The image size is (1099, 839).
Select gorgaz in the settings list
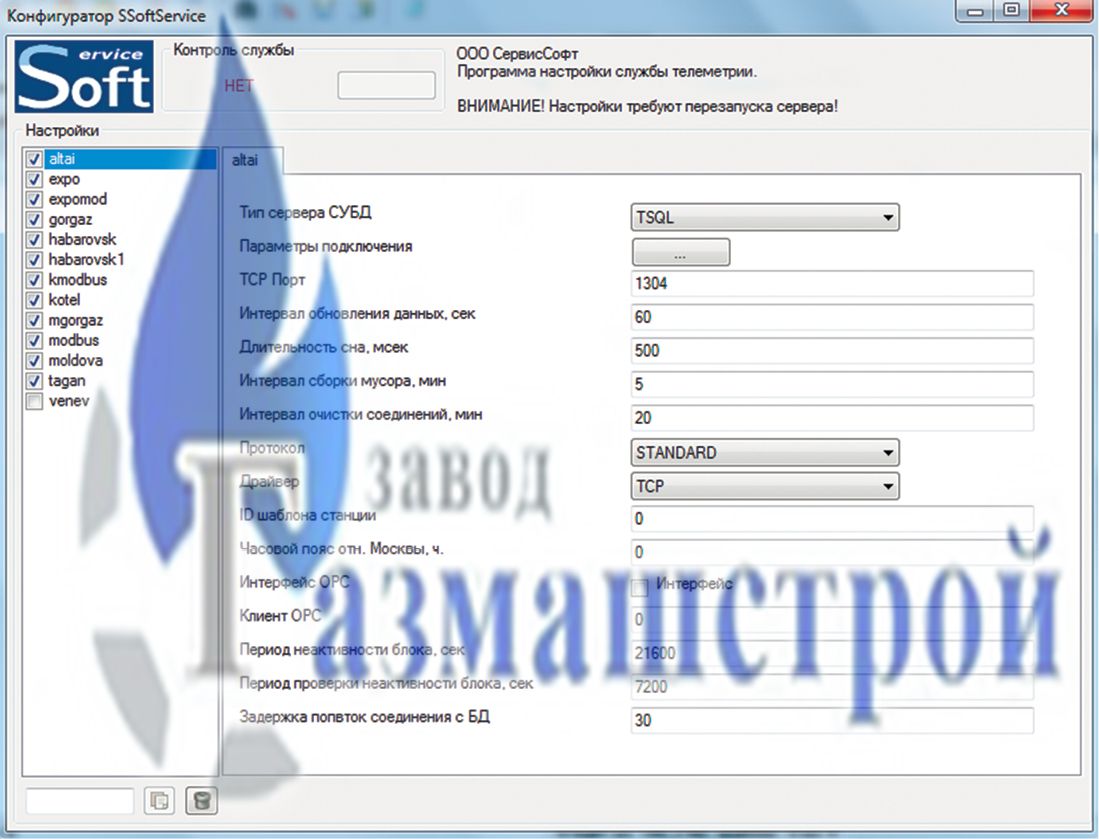tap(70, 220)
